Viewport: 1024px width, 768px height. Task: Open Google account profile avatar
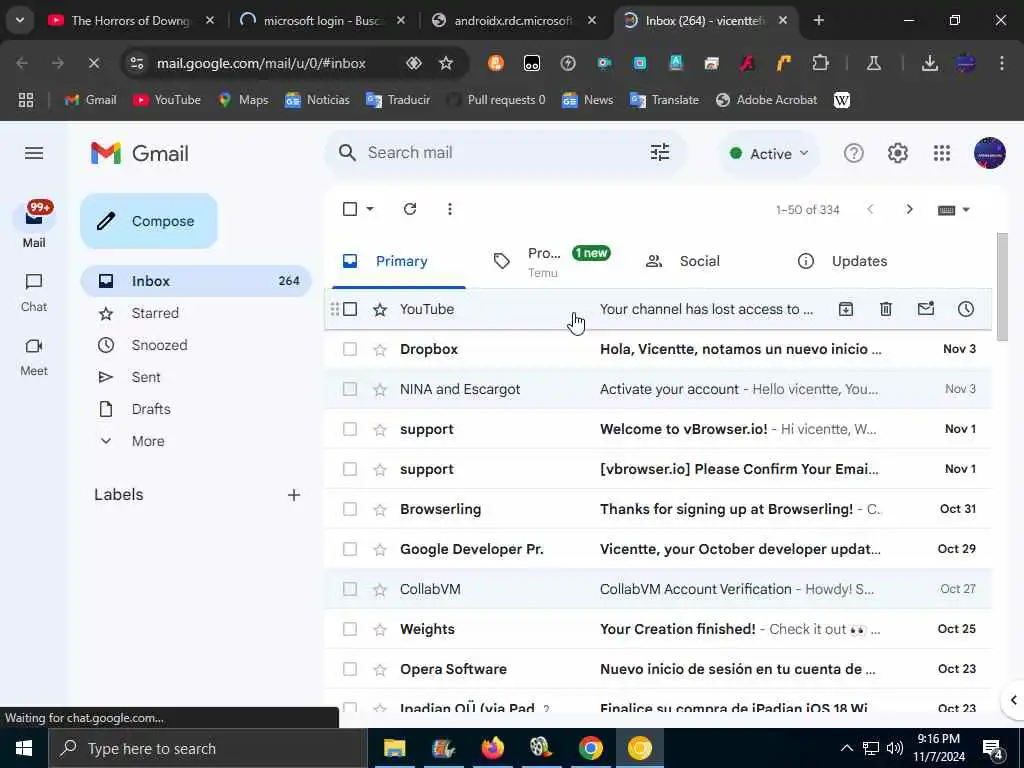[x=989, y=153]
